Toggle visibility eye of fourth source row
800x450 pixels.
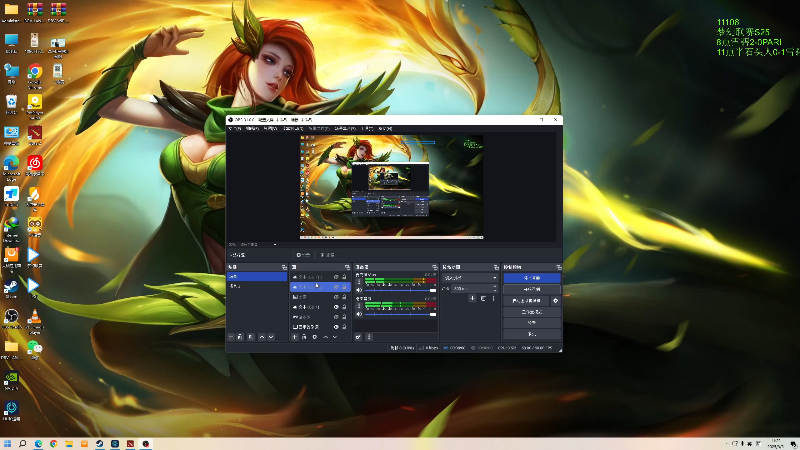coord(336,307)
